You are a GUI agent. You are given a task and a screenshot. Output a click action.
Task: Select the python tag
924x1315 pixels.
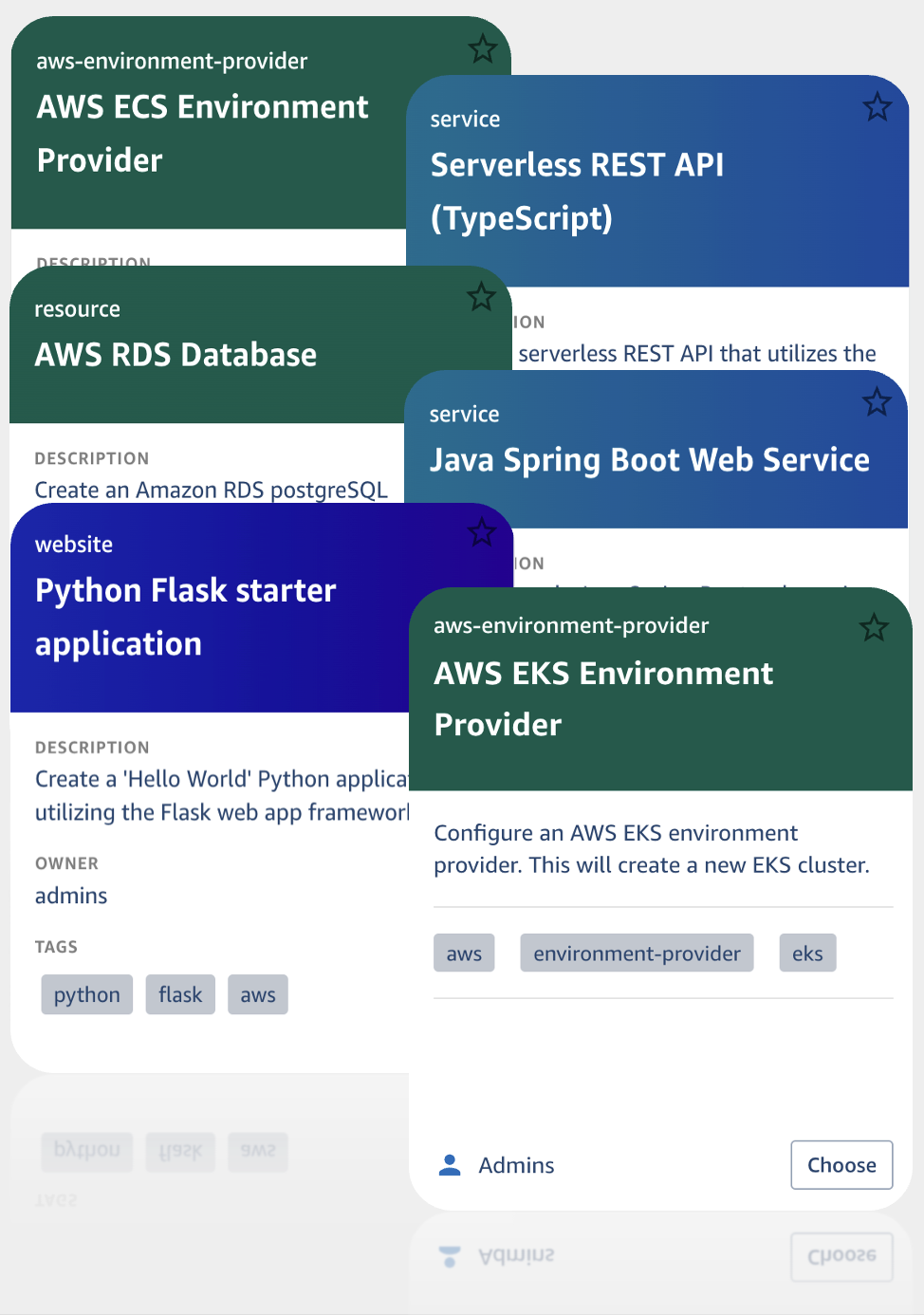pyautogui.click(x=86, y=994)
